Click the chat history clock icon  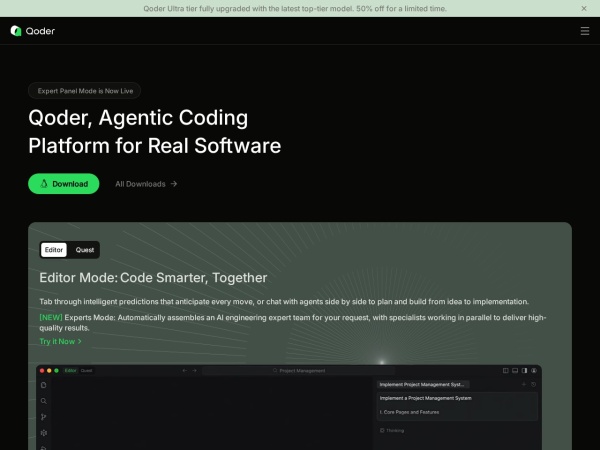point(533,384)
